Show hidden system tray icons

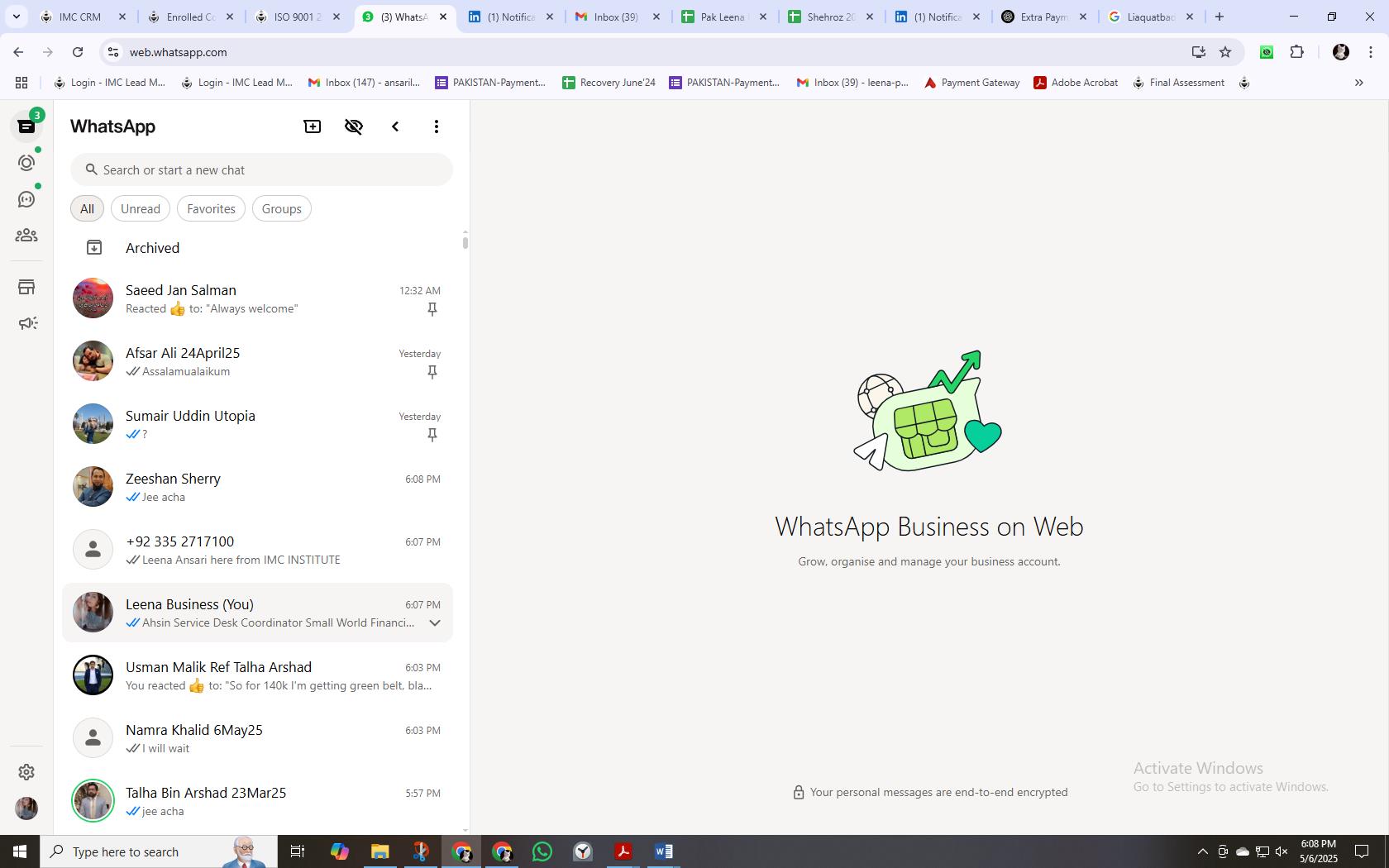(1203, 851)
